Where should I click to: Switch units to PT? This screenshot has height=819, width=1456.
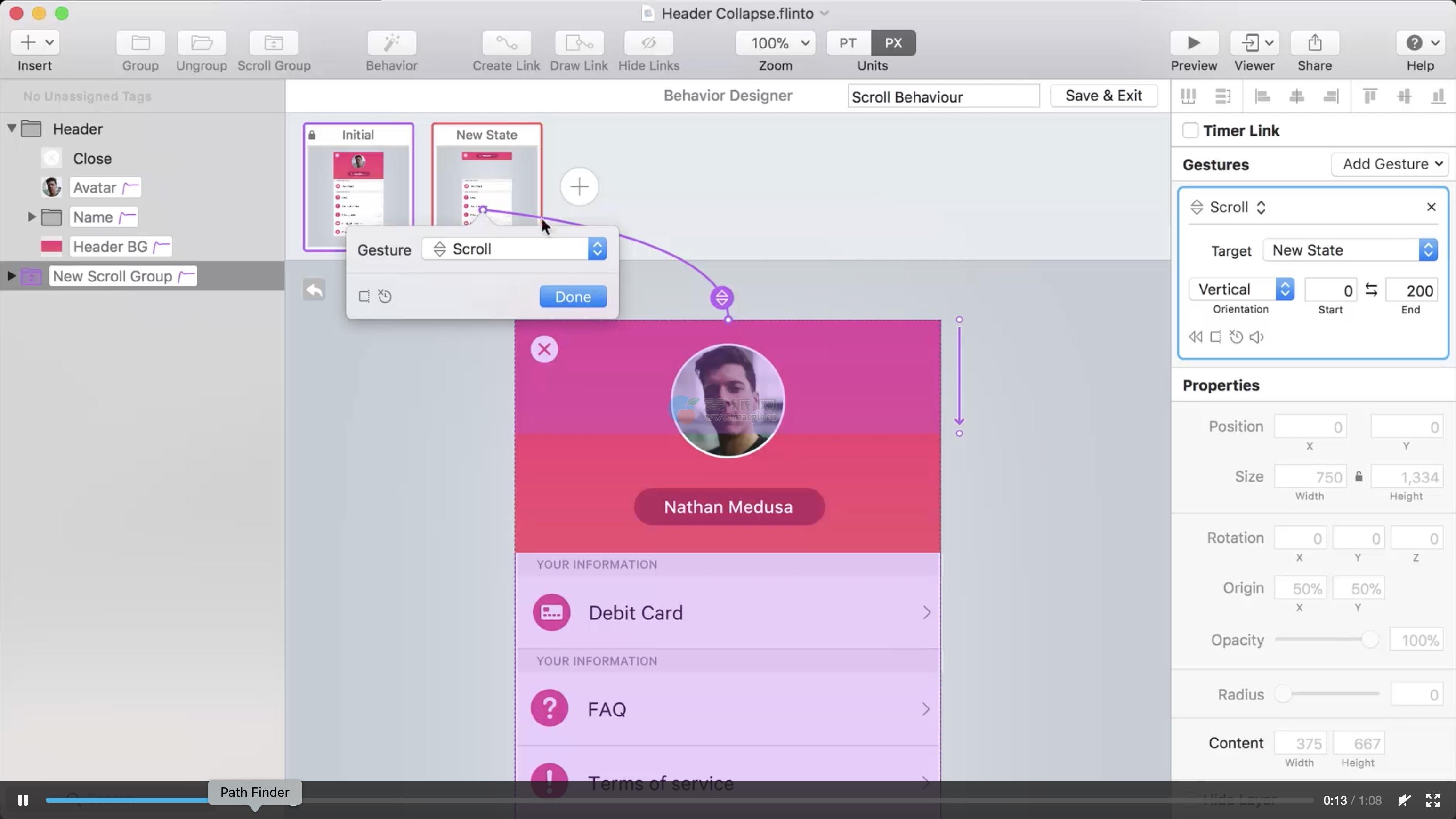point(847,43)
